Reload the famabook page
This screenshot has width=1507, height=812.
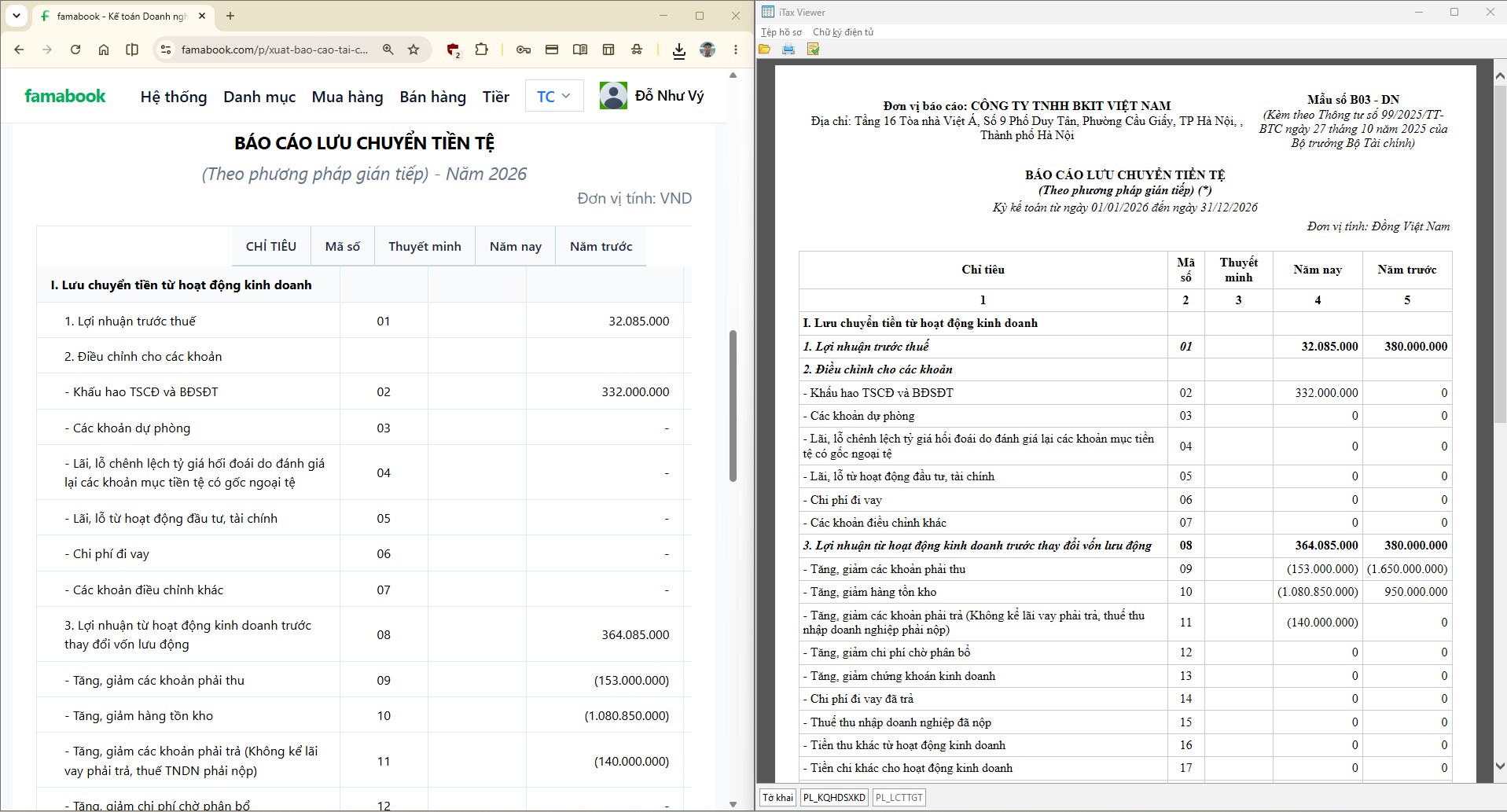point(75,50)
